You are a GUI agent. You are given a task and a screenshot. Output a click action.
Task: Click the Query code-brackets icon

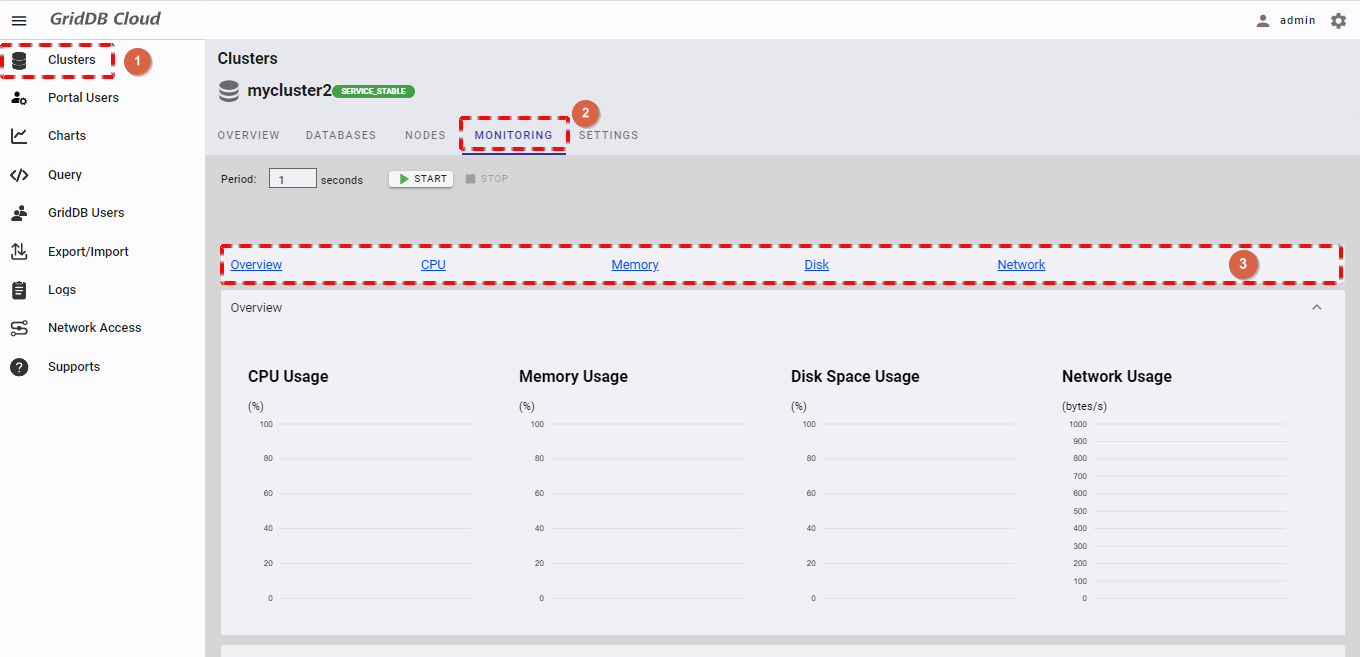[19, 175]
